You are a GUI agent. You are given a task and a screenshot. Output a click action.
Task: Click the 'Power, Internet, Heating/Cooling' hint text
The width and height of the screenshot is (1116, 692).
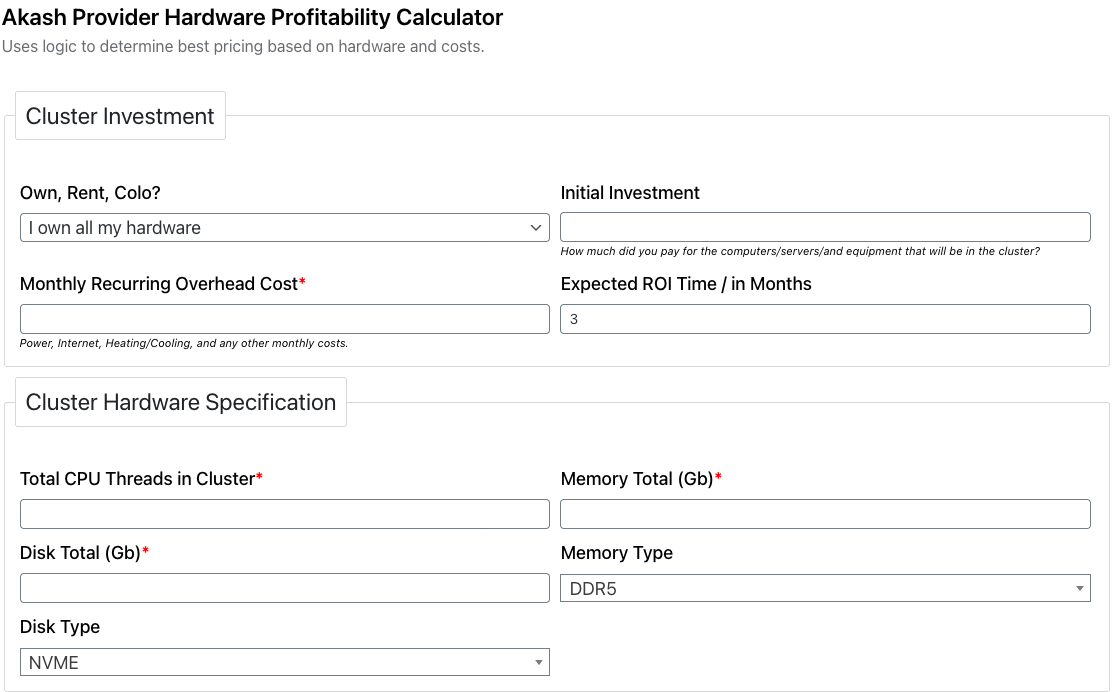(184, 343)
